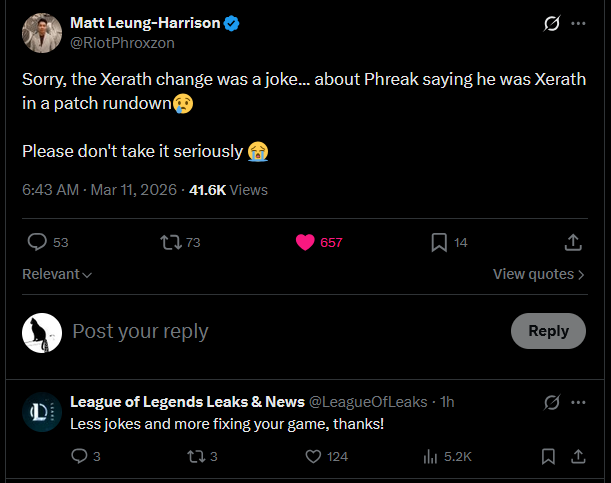
Task: Open more options on LeagueOfLeaks reply
Action: pos(578,402)
